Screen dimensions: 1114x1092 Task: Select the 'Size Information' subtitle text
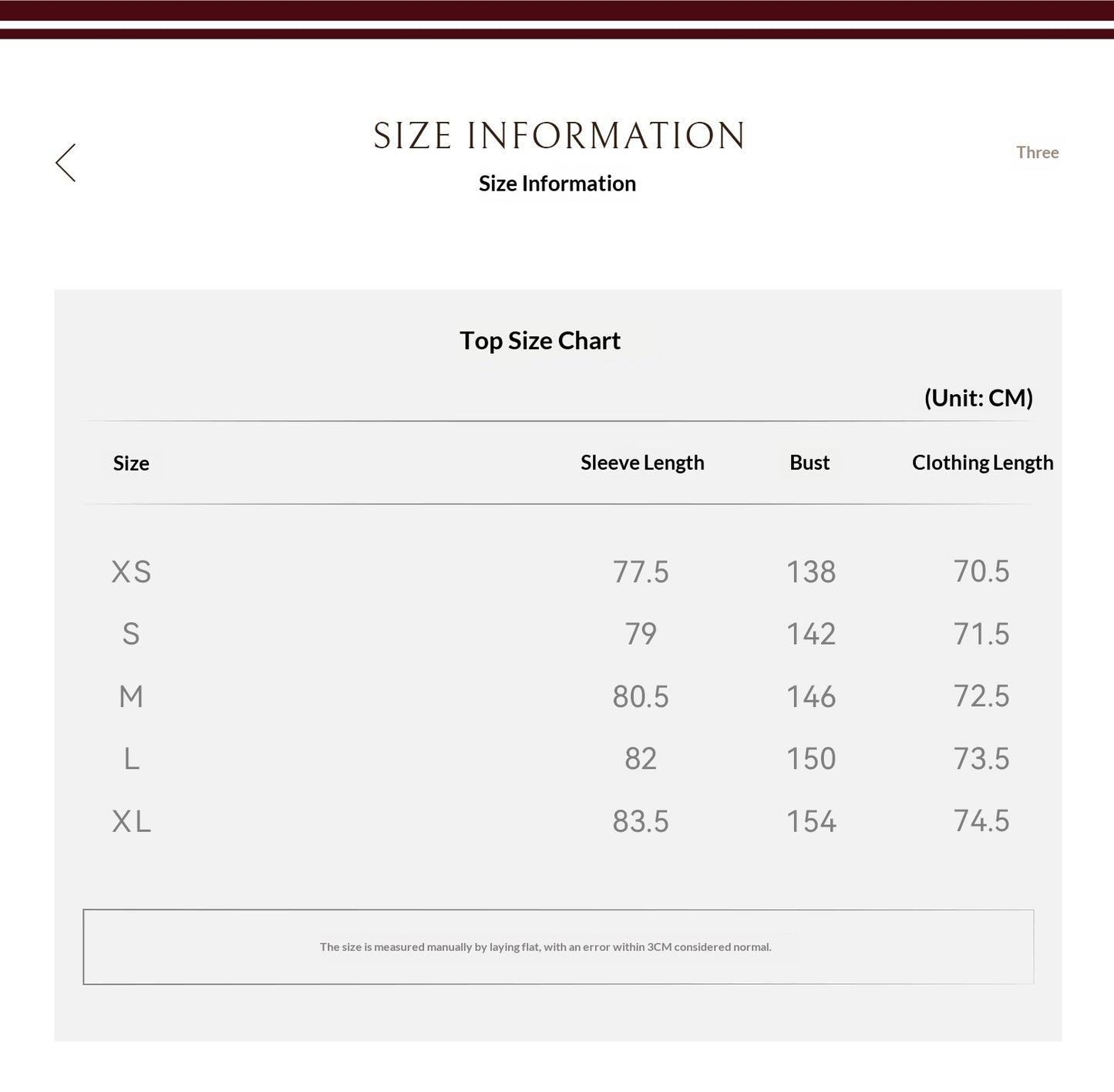[x=557, y=184]
